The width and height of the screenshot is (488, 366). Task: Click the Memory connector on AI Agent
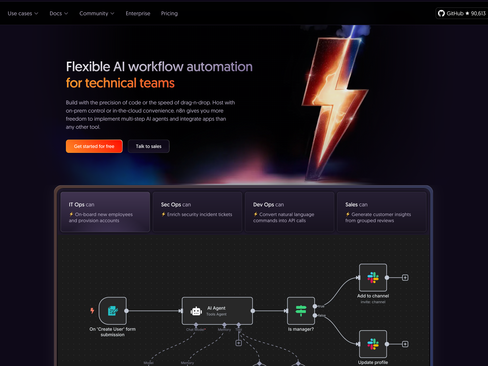pyautogui.click(x=224, y=325)
